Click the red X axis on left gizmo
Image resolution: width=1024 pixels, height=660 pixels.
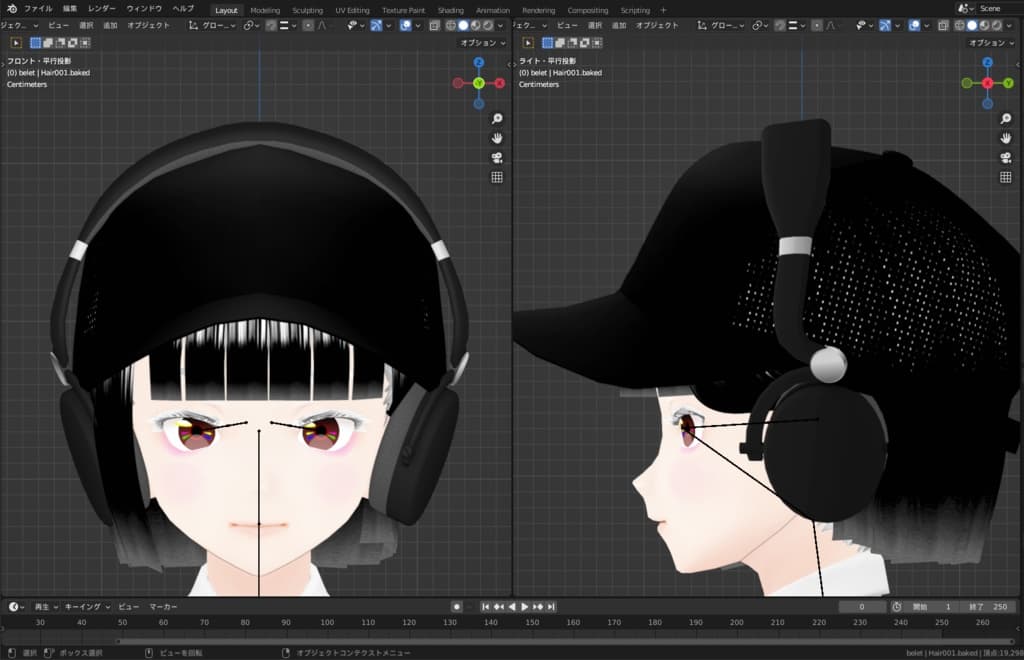pos(500,83)
